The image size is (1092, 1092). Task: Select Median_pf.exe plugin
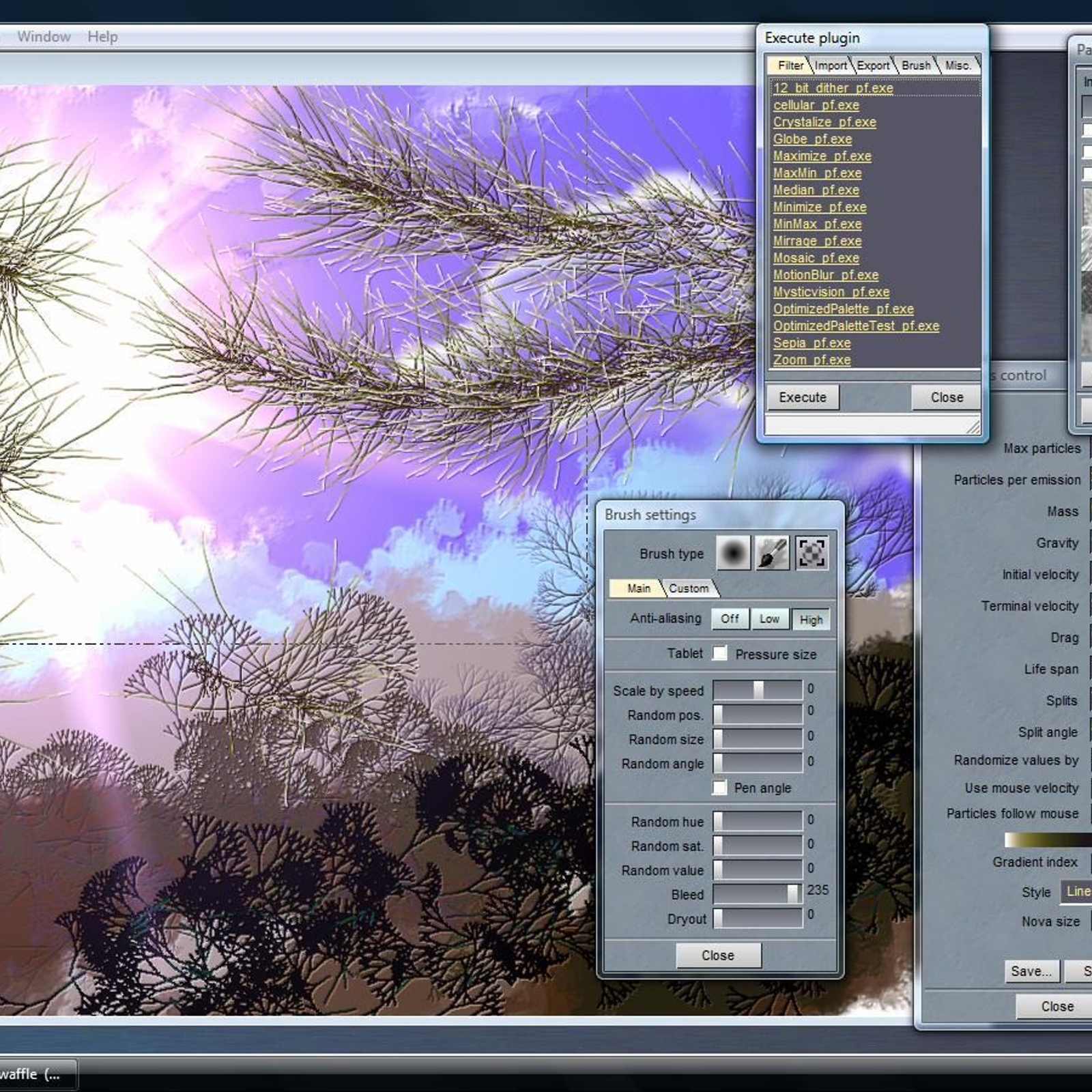click(x=816, y=190)
